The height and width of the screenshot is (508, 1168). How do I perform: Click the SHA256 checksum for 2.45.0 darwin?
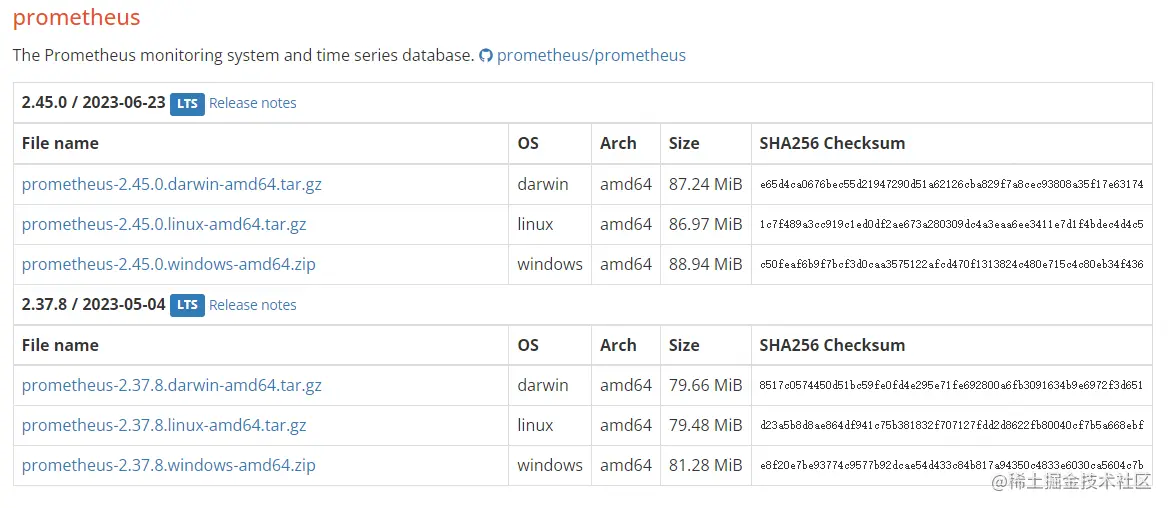pyautogui.click(x=951, y=185)
